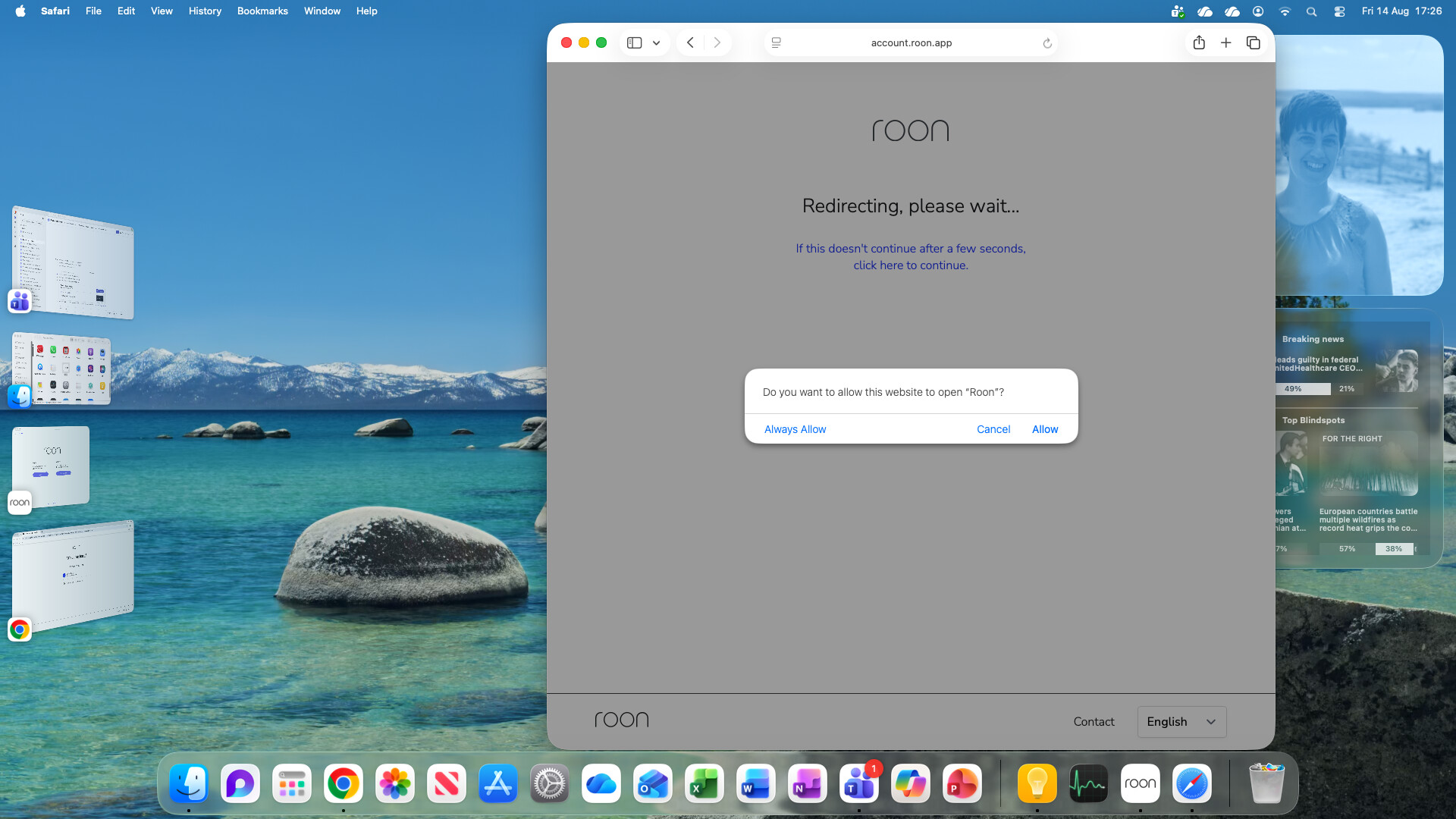Open the Edit menu
Screen dimensions: 1456x819
126,11
